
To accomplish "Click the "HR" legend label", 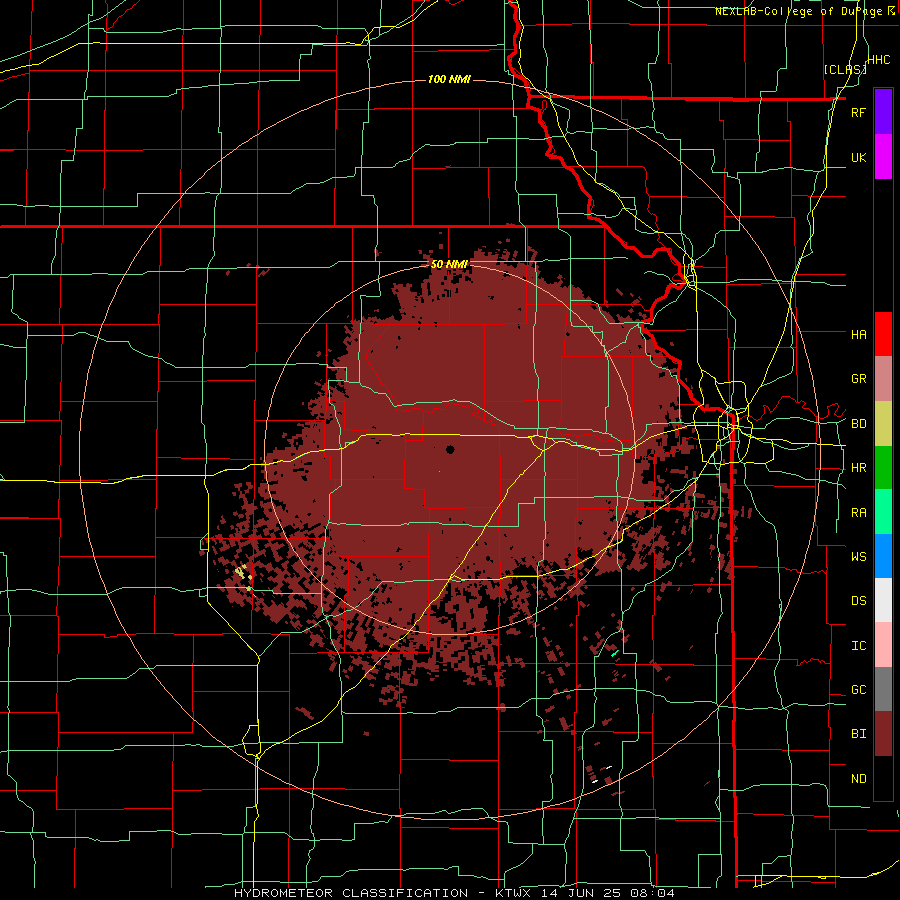I will tap(858, 468).
